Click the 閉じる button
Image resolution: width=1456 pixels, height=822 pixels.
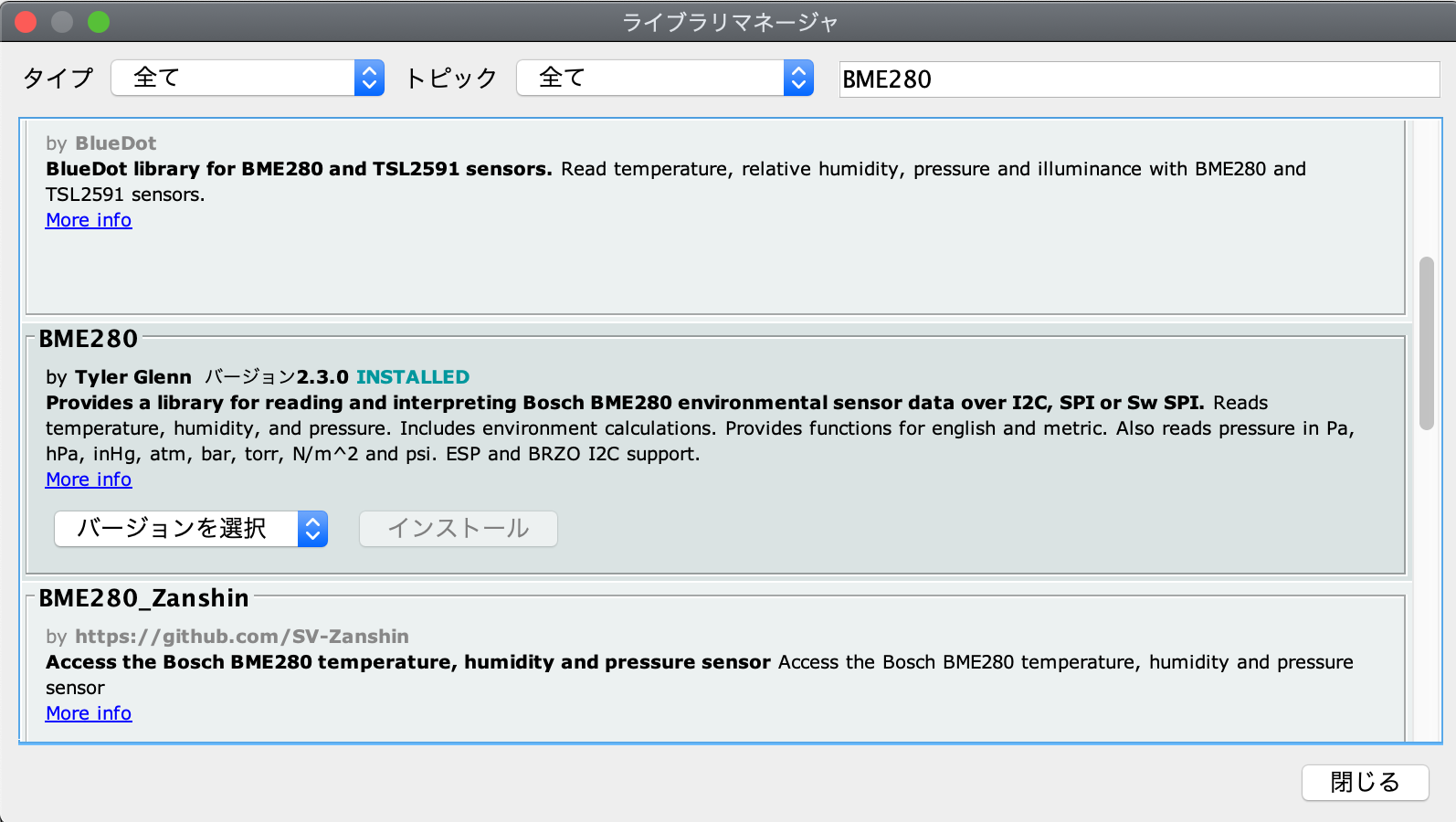coord(1365,783)
